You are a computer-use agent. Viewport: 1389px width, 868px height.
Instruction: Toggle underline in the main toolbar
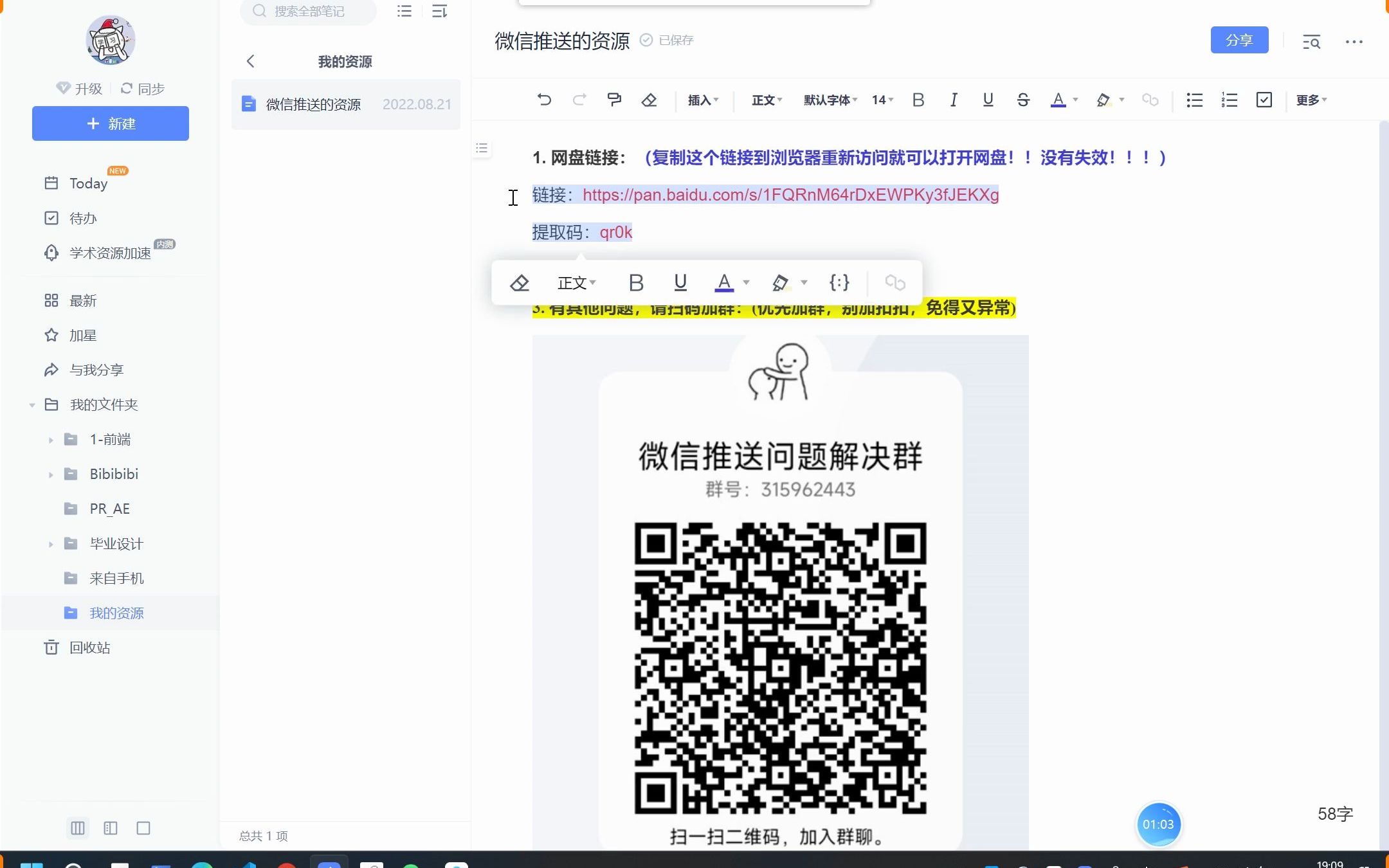(x=988, y=100)
